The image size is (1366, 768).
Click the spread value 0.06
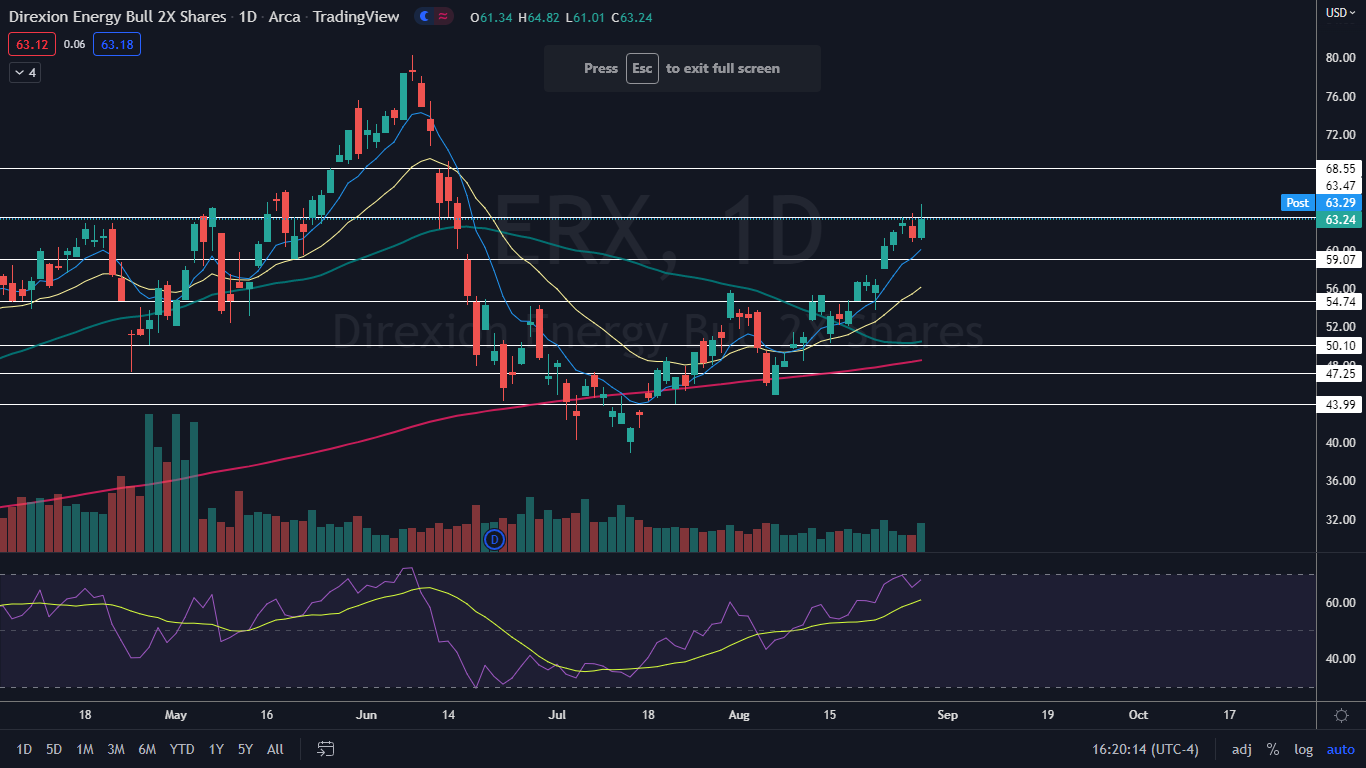tap(74, 44)
